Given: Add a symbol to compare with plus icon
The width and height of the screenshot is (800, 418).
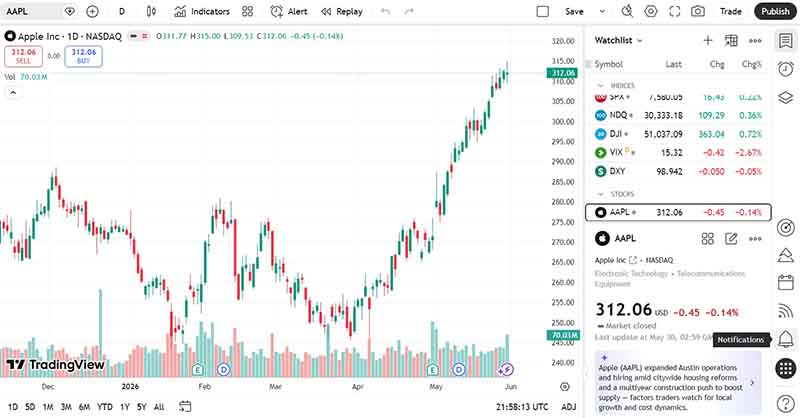Looking at the screenshot, I should point(92,11).
